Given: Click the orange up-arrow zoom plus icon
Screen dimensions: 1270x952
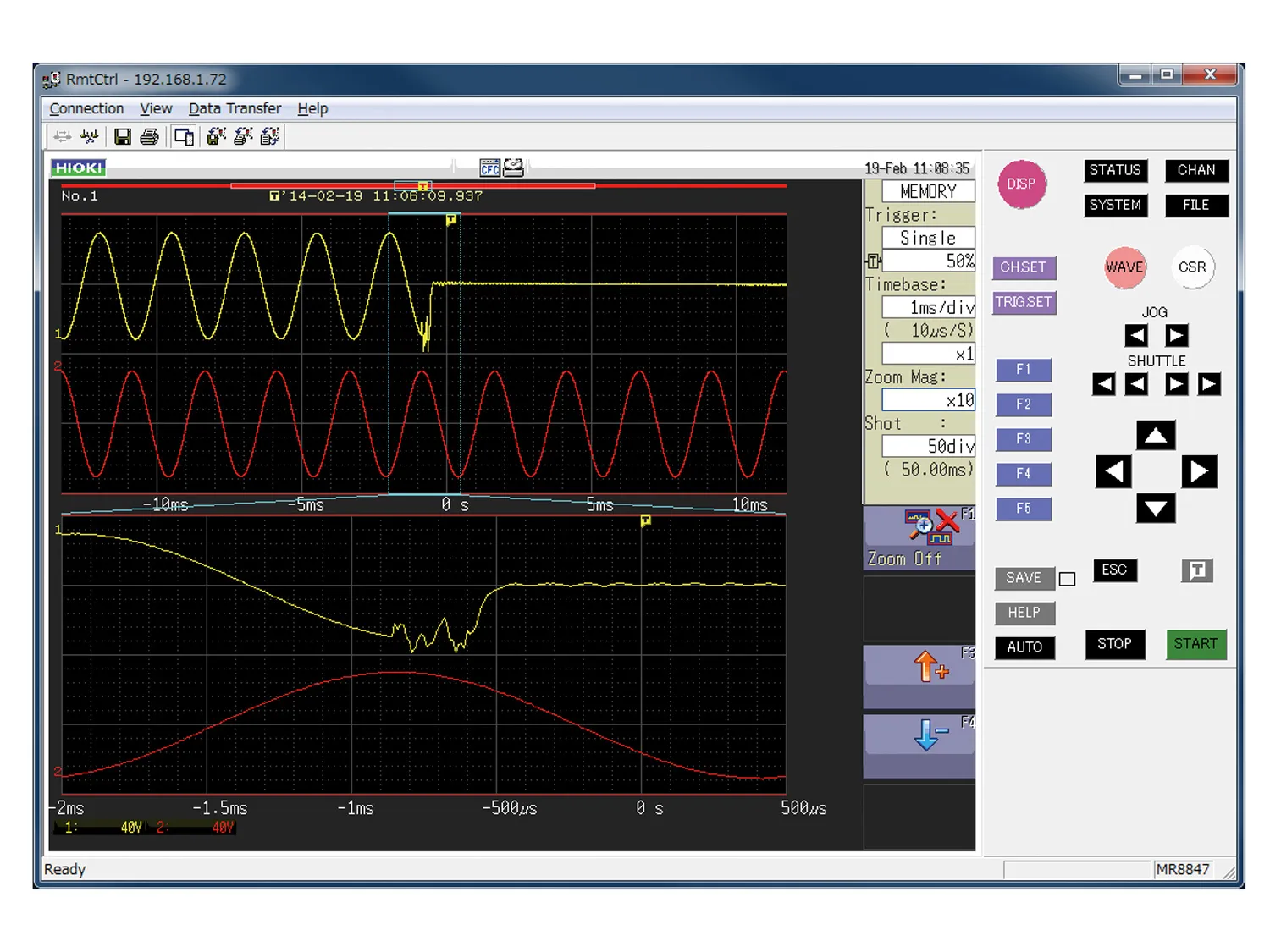Looking at the screenshot, I should [931, 668].
